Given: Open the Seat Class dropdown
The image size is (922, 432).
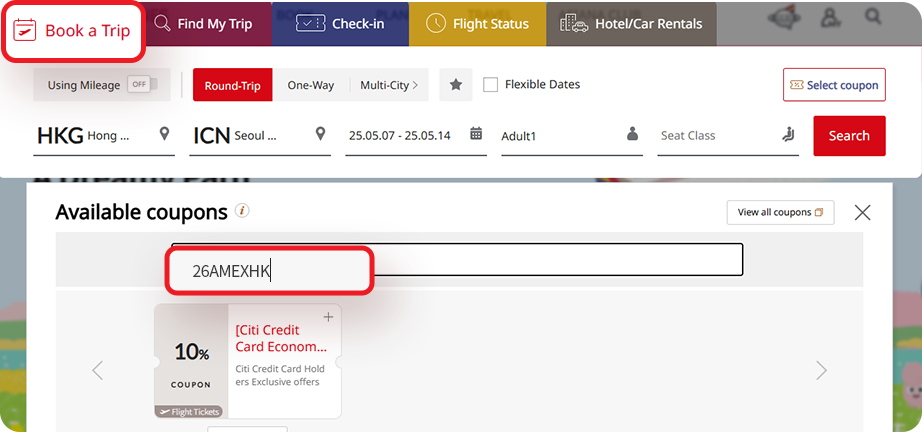Looking at the screenshot, I should coord(728,135).
